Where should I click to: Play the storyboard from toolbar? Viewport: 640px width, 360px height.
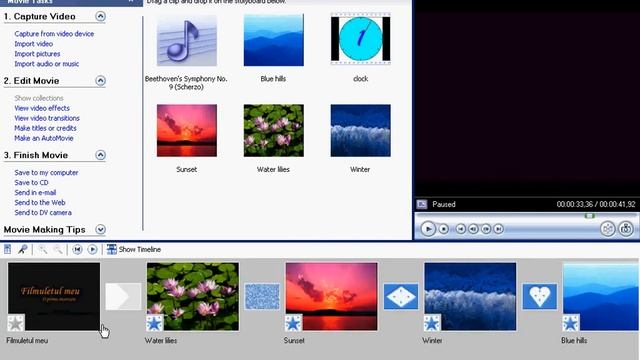pos(92,249)
